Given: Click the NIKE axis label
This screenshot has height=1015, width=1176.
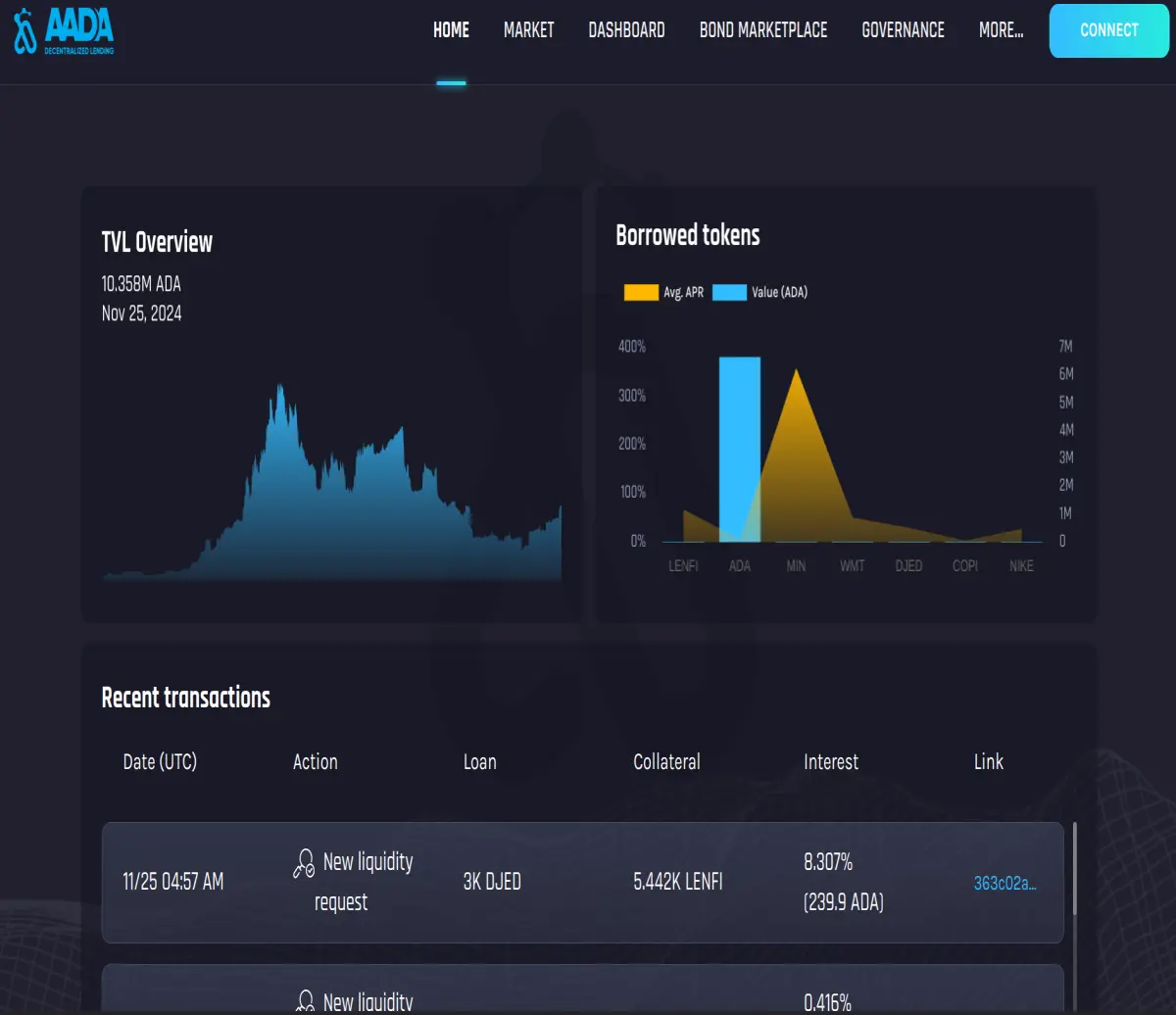Looking at the screenshot, I should [1021, 566].
